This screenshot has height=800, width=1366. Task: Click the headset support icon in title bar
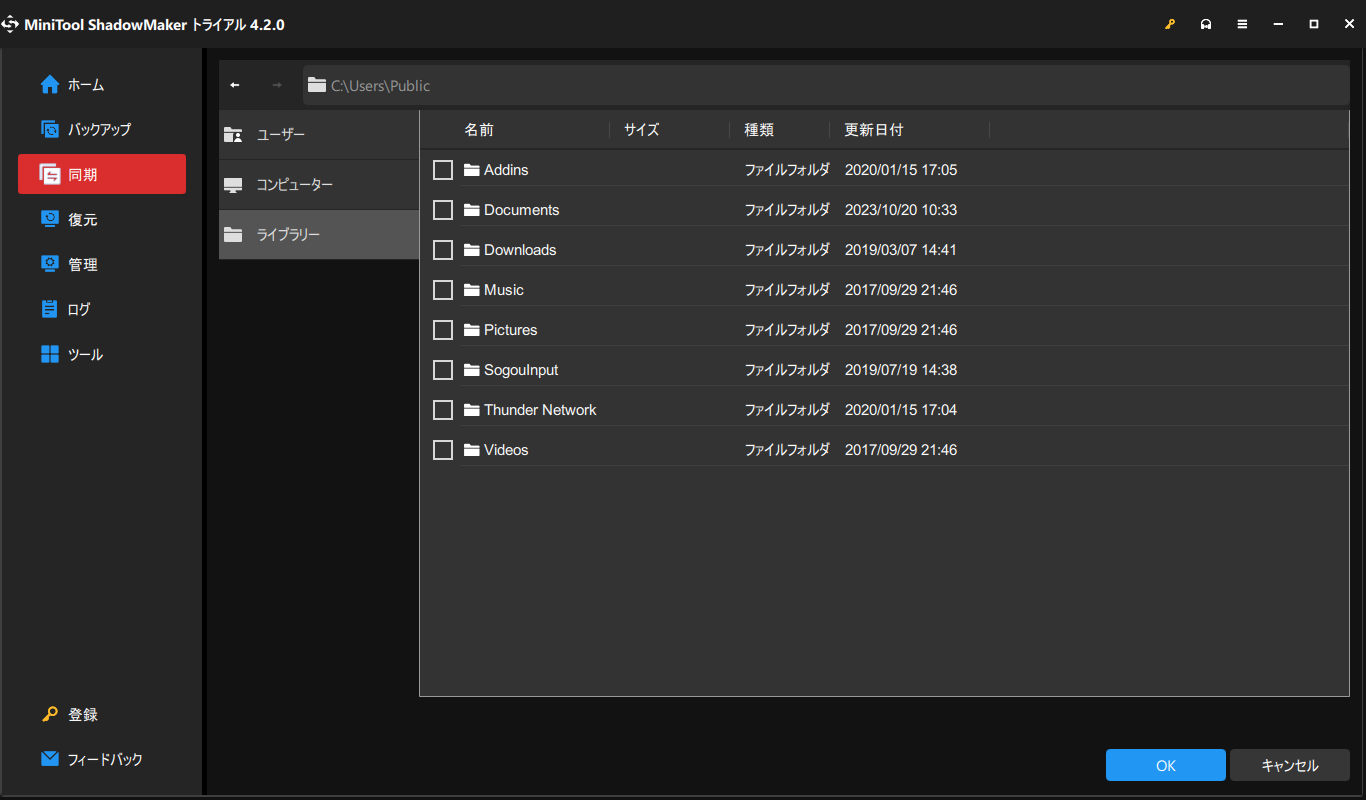pyautogui.click(x=1206, y=25)
